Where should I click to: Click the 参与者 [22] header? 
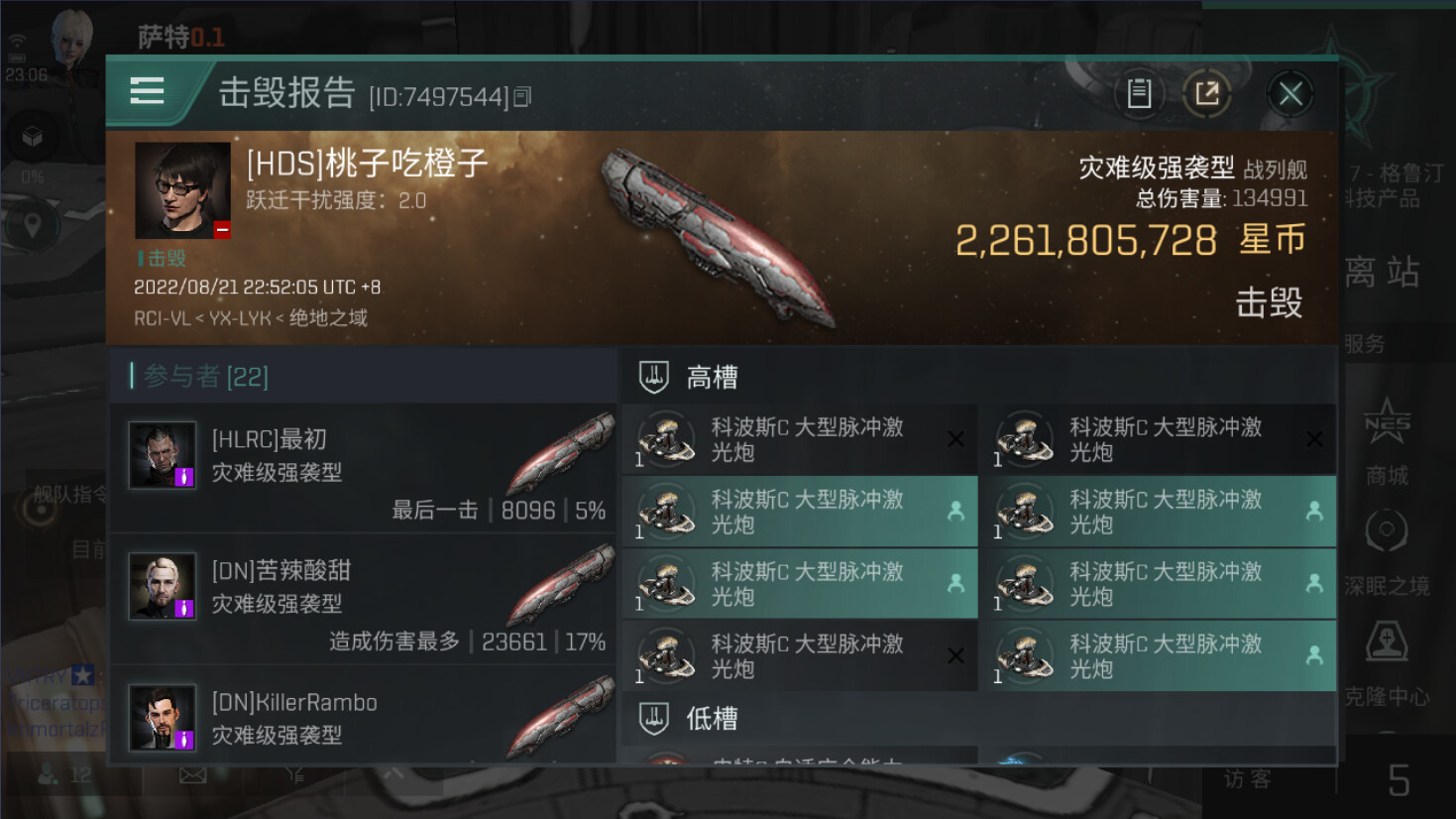click(206, 377)
